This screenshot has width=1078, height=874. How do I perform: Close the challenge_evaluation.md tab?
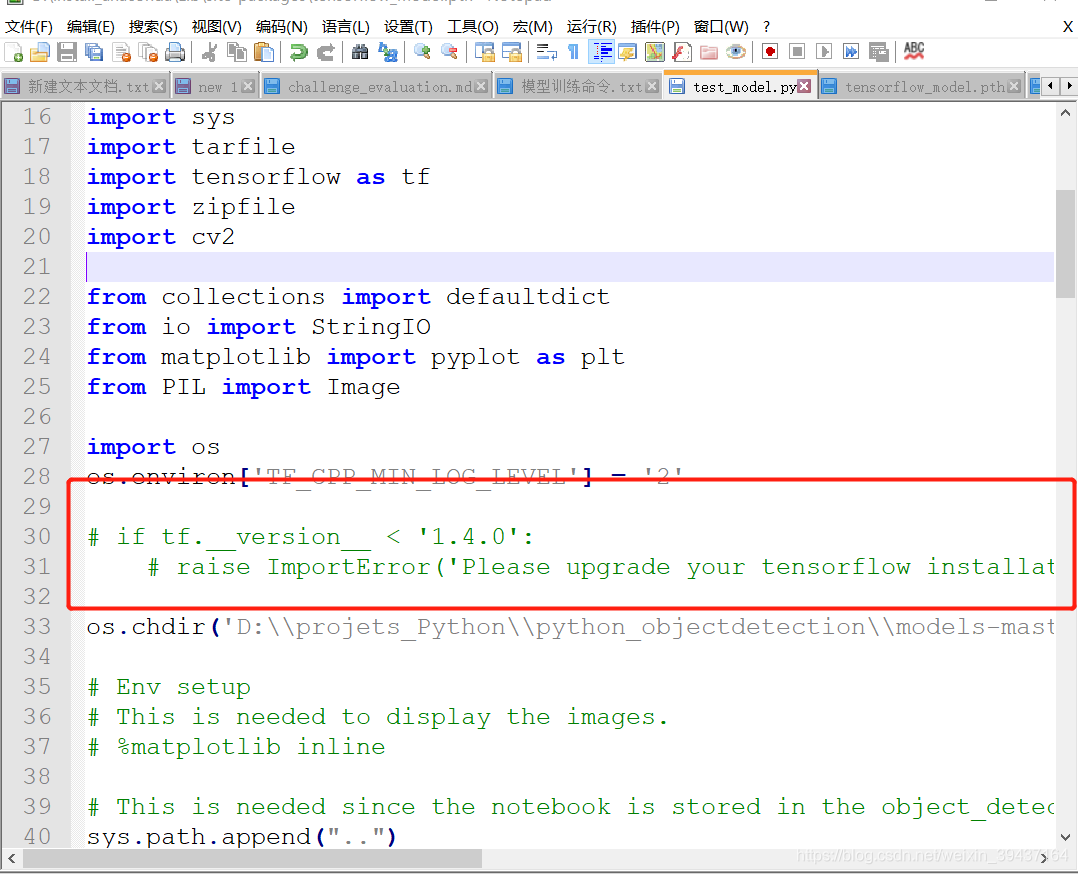click(x=481, y=86)
